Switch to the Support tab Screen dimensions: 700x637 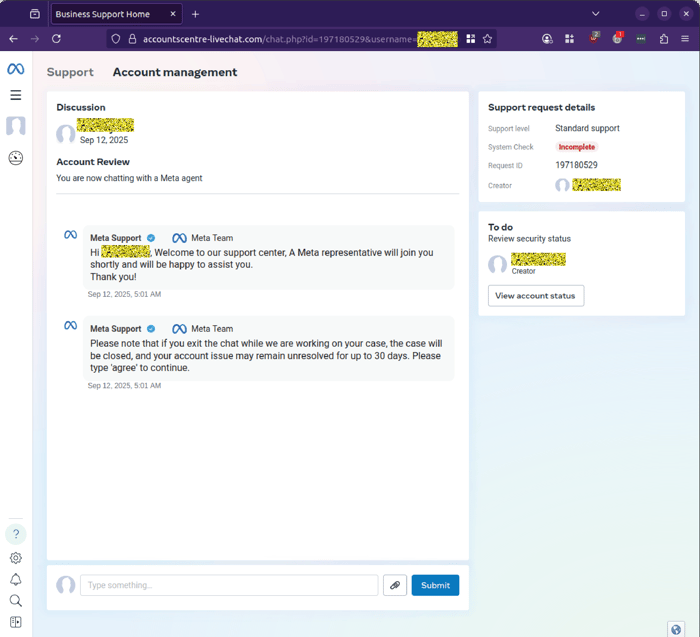[x=70, y=72]
